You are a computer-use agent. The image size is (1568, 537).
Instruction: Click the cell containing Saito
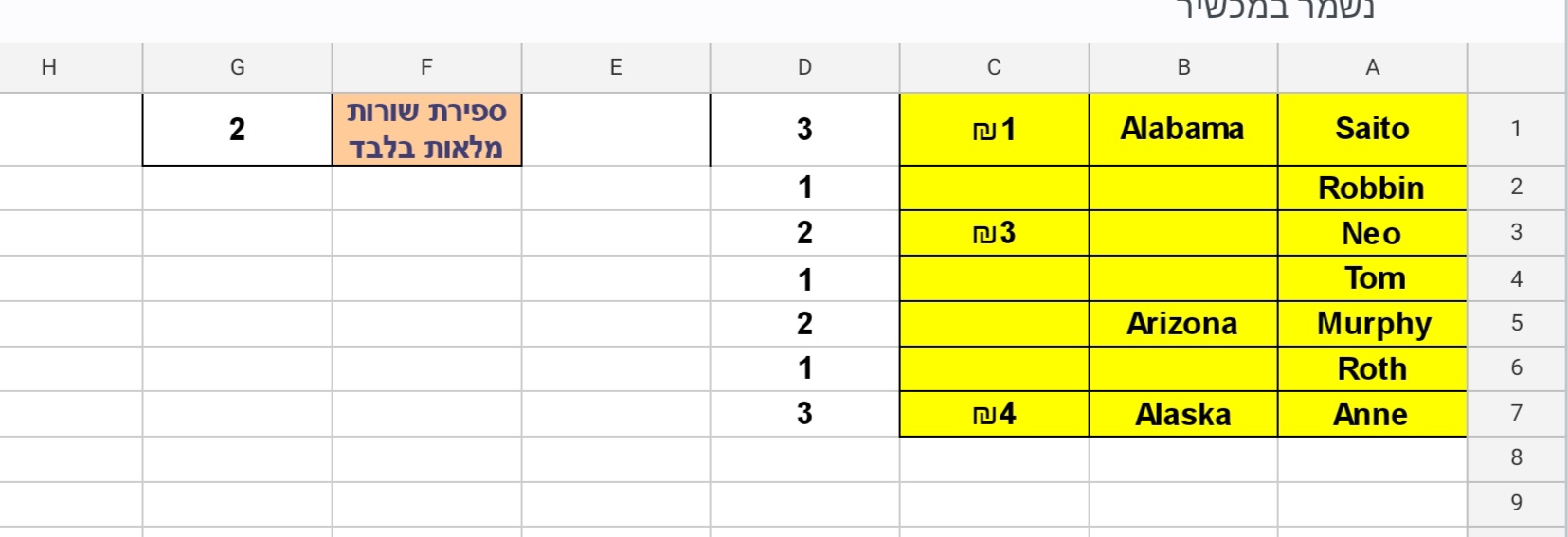pos(1372,129)
